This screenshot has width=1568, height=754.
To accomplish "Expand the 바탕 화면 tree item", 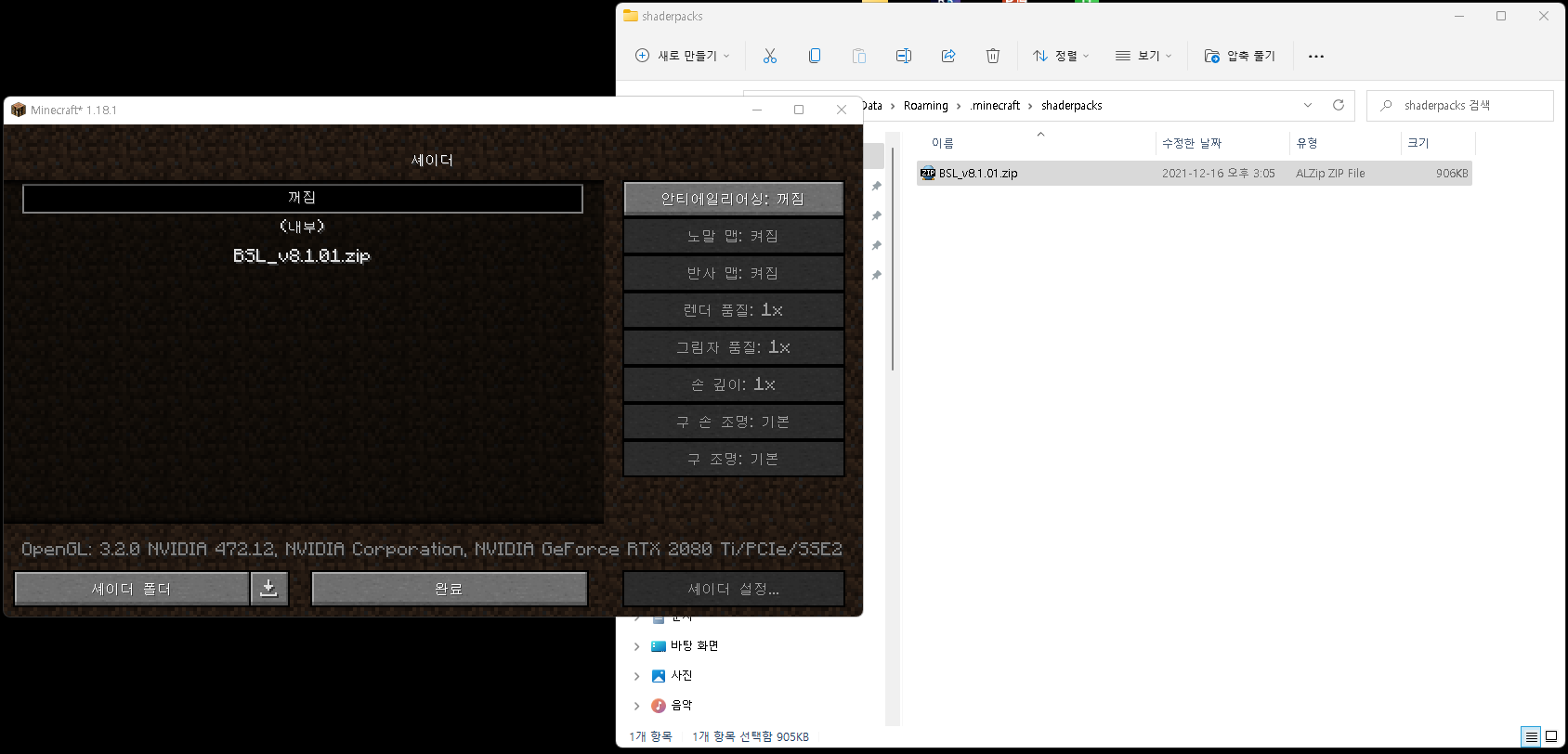I will click(x=636, y=646).
